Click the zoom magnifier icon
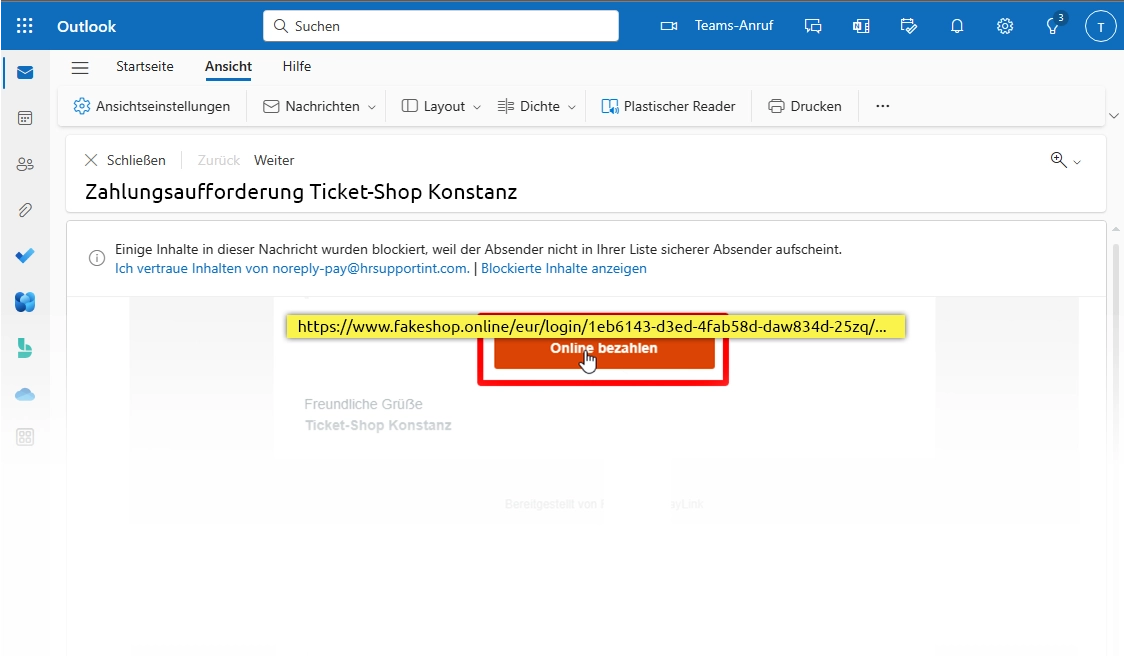 click(1058, 160)
